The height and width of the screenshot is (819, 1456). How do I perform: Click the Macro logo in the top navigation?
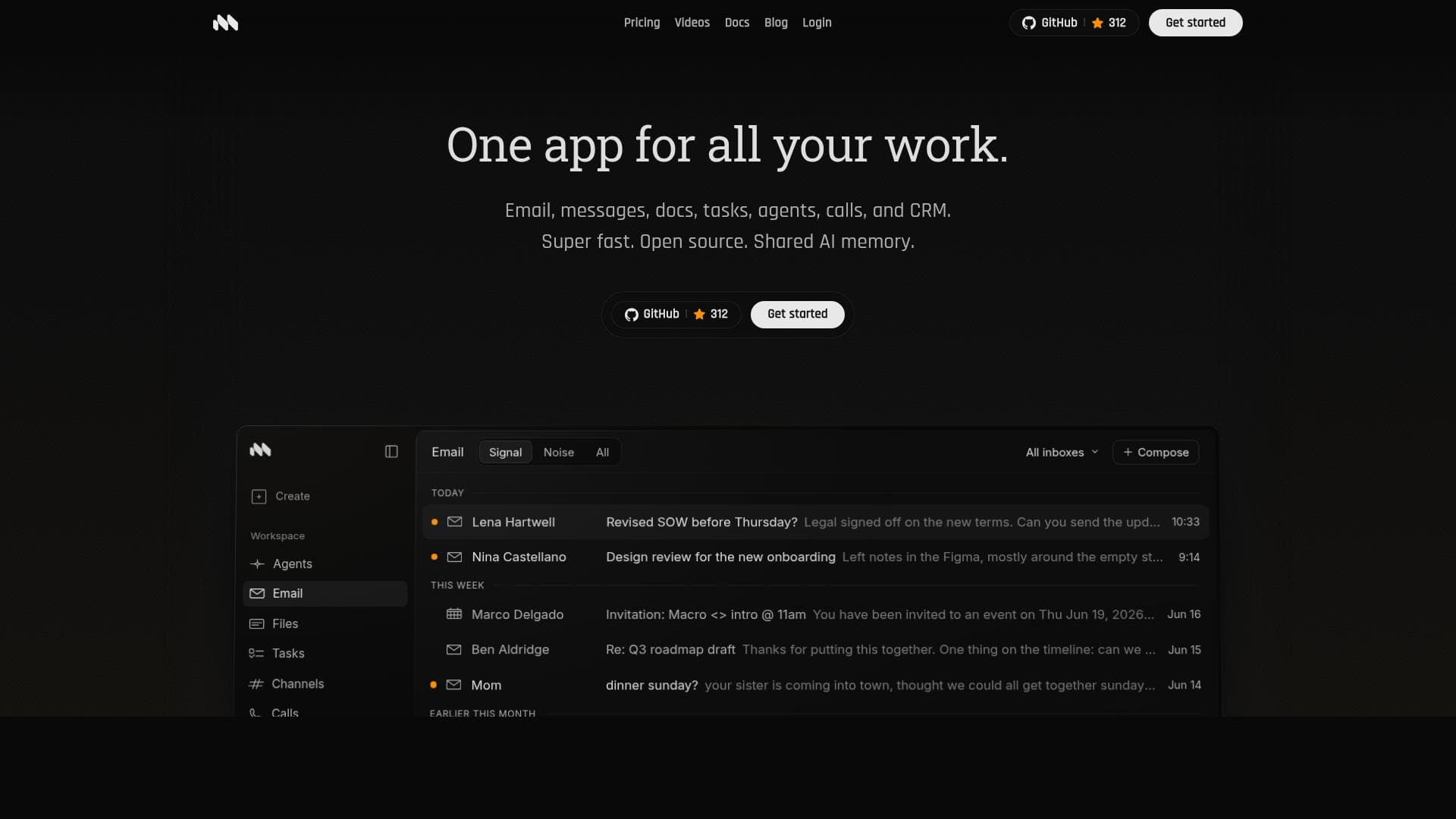(x=225, y=23)
